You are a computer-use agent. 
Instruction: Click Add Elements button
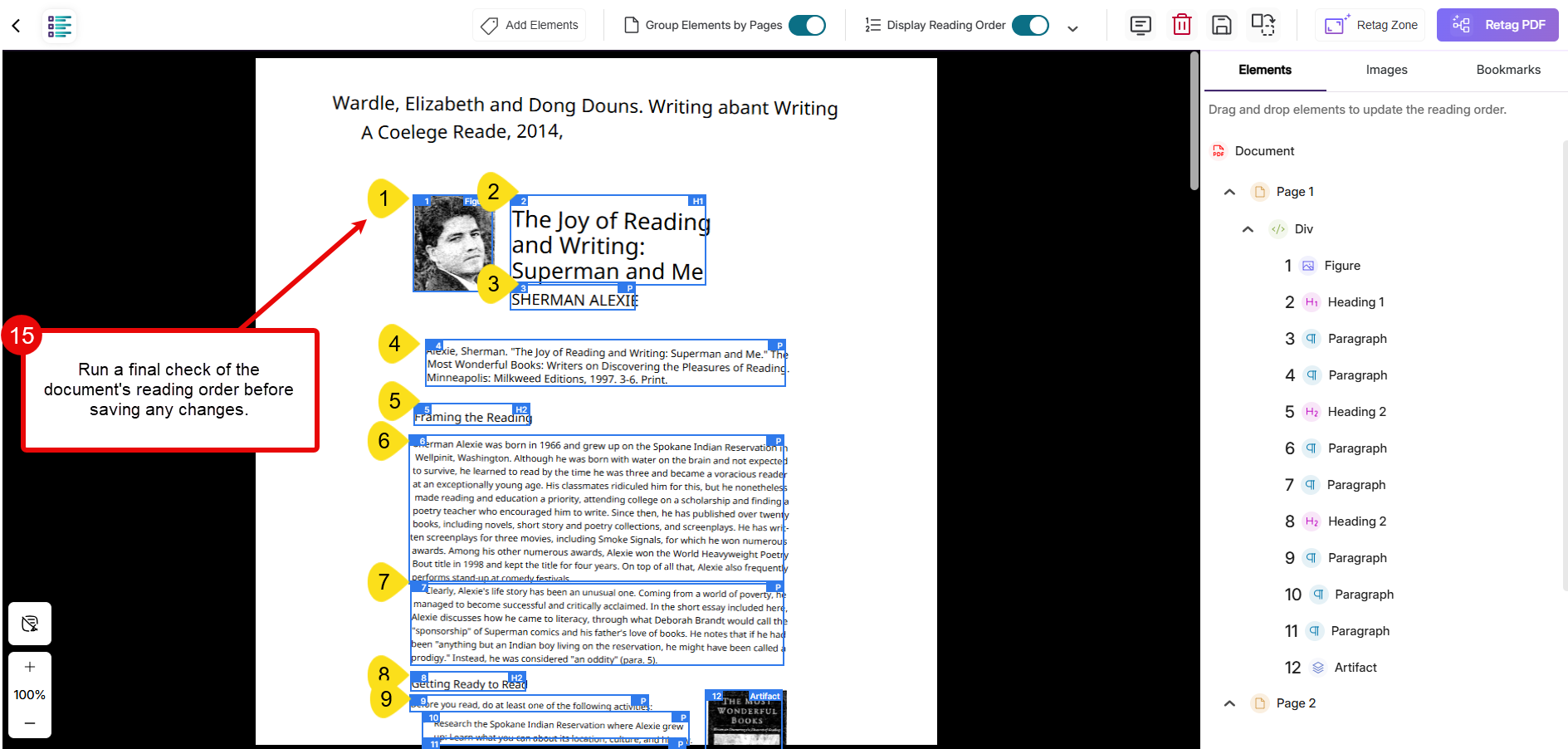click(530, 25)
